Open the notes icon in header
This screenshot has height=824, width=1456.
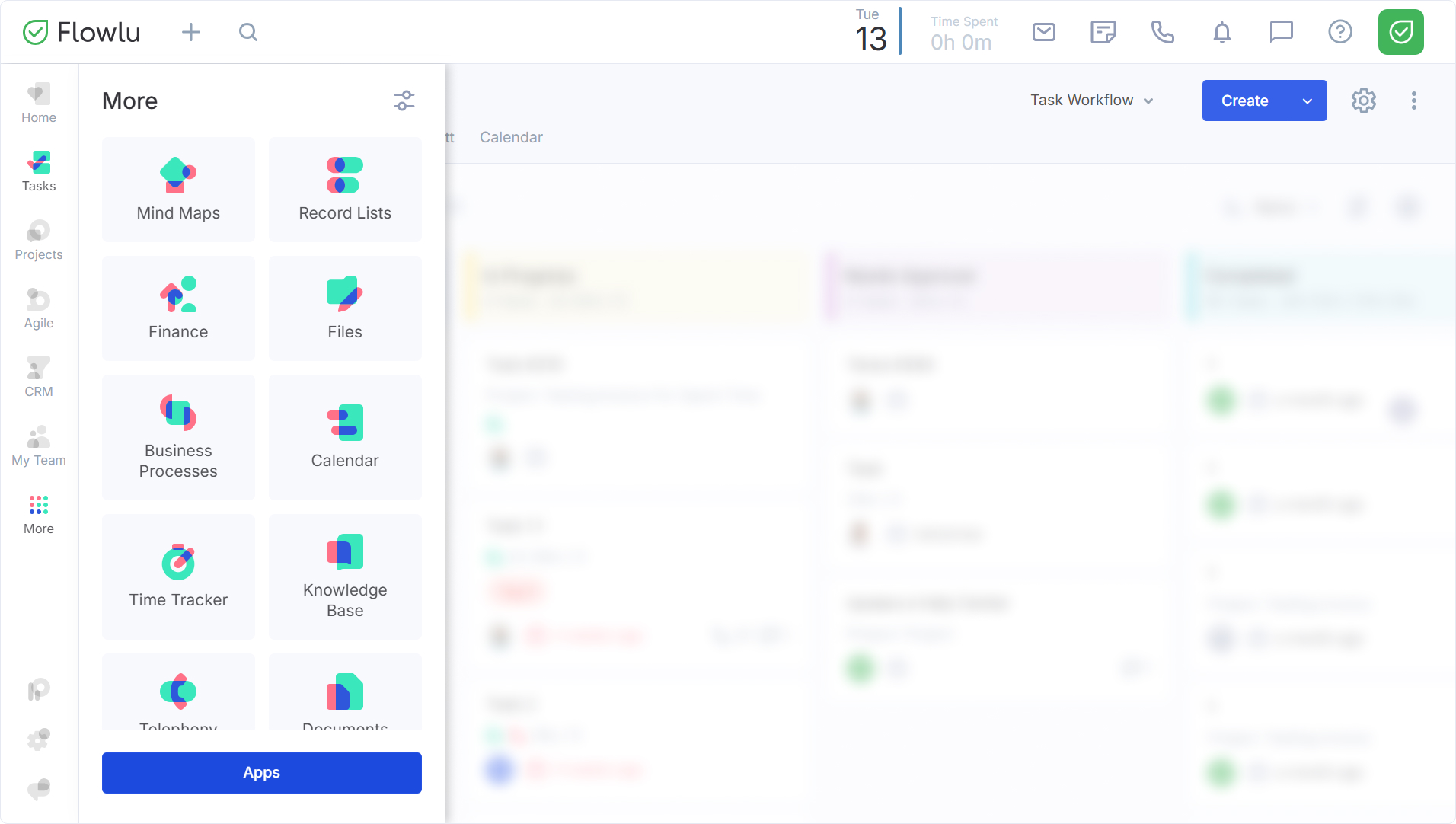click(1103, 32)
